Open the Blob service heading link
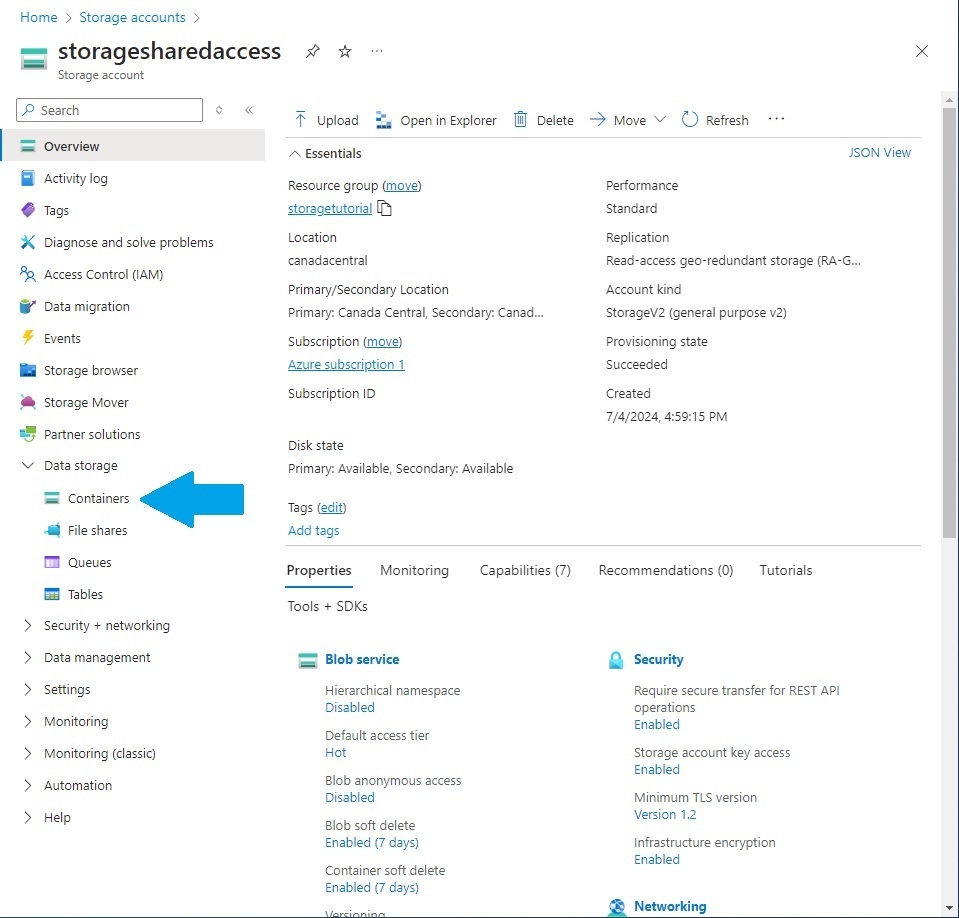This screenshot has width=959, height=918. click(362, 659)
